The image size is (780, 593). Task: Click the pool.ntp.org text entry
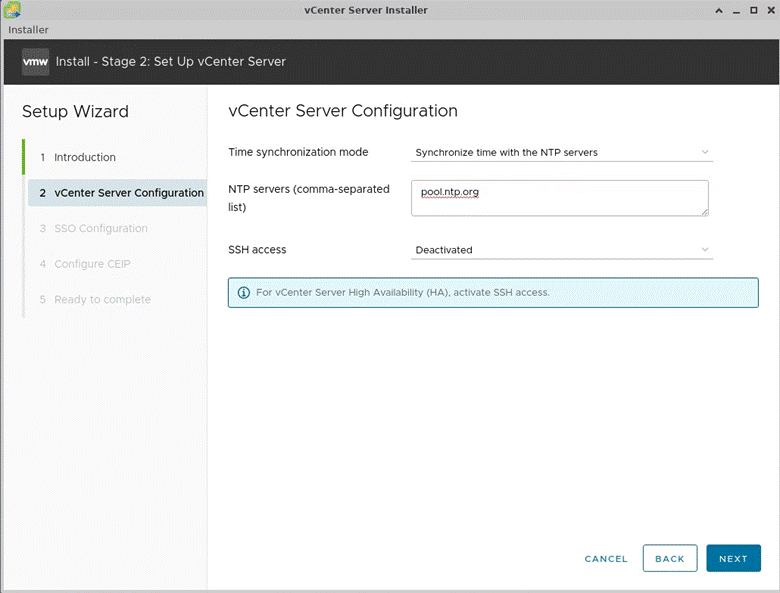(x=450, y=192)
